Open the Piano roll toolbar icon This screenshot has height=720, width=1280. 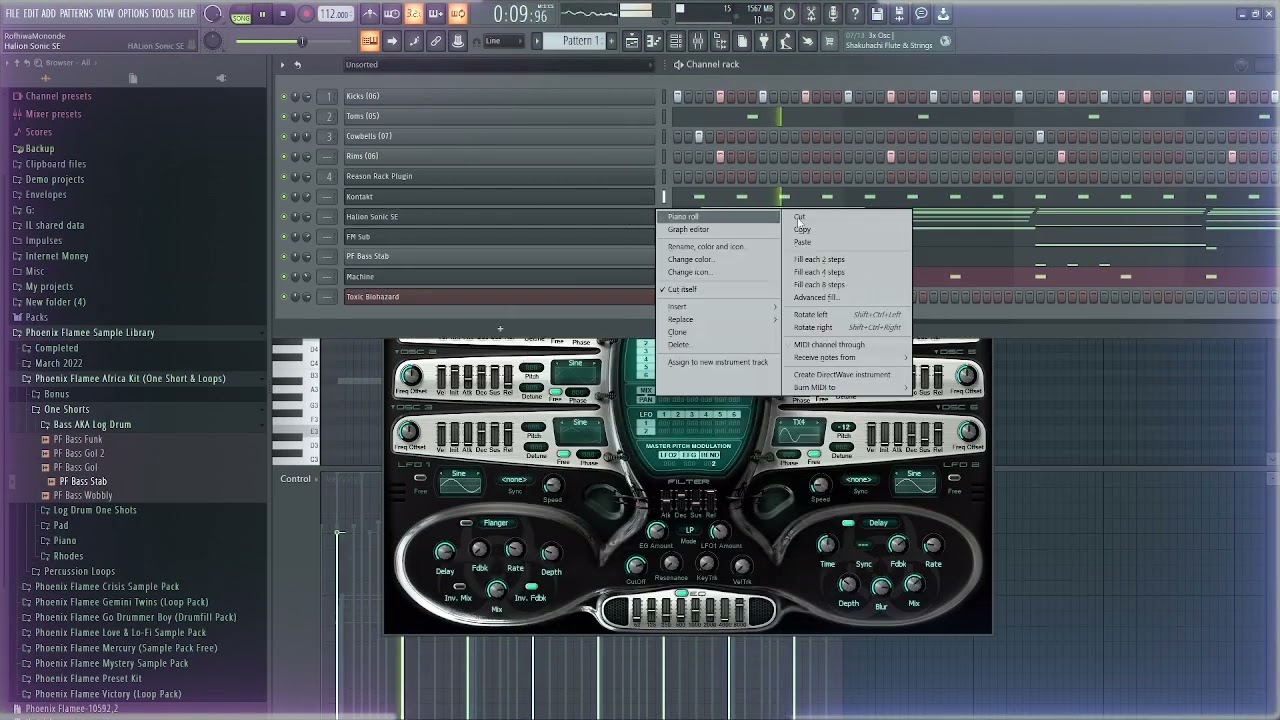(x=654, y=41)
